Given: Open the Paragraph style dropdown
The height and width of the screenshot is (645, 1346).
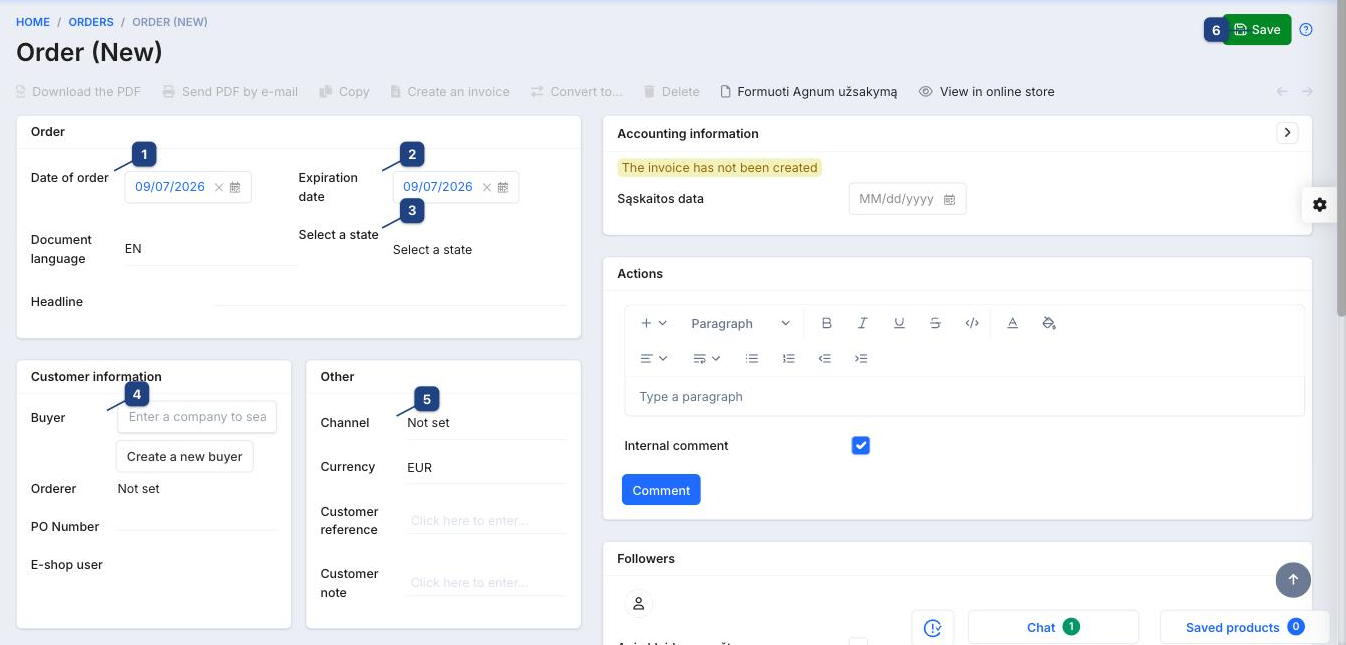Looking at the screenshot, I should coord(740,323).
